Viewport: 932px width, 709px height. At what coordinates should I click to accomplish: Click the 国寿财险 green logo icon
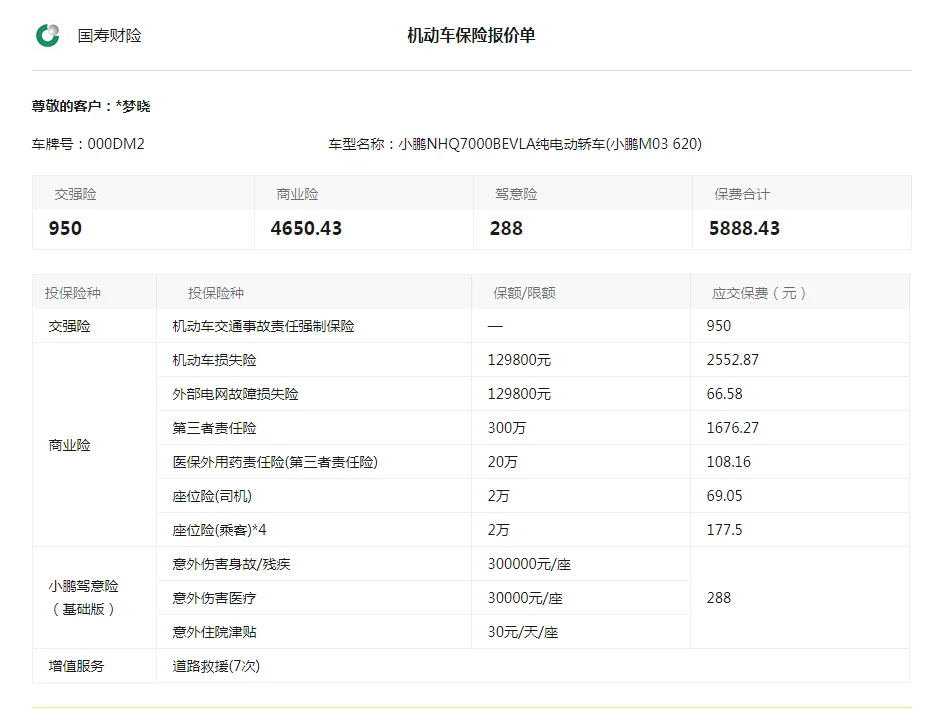[48, 36]
